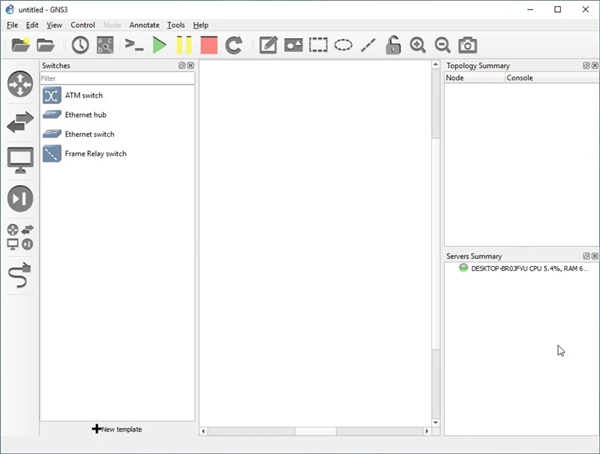Image resolution: width=600 pixels, height=454 pixels.
Task: Click the horizontal scrollbar thumb
Action: click(x=315, y=431)
